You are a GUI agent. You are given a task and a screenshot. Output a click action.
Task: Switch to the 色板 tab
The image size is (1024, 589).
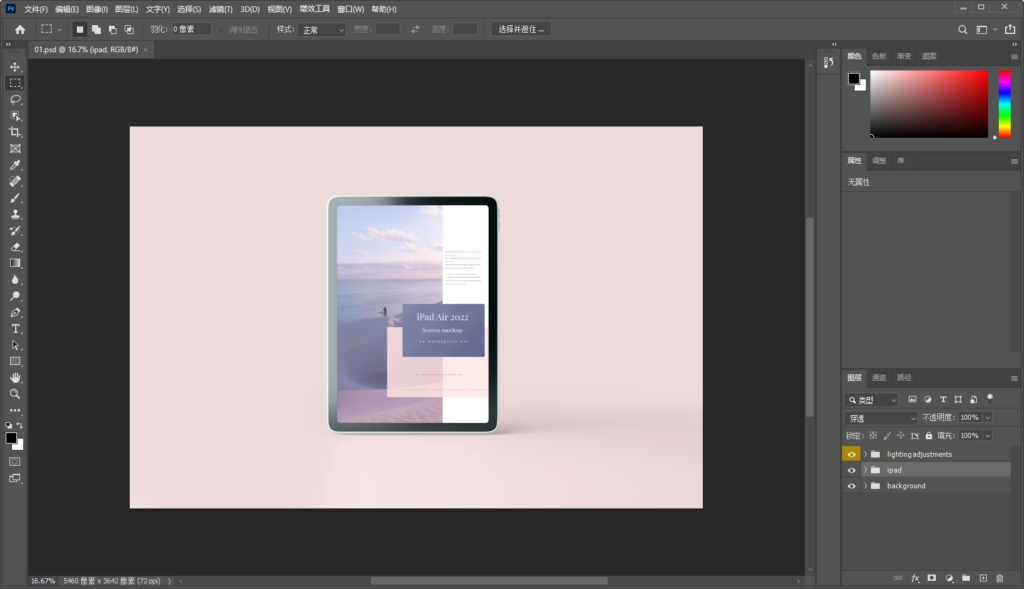(879, 56)
